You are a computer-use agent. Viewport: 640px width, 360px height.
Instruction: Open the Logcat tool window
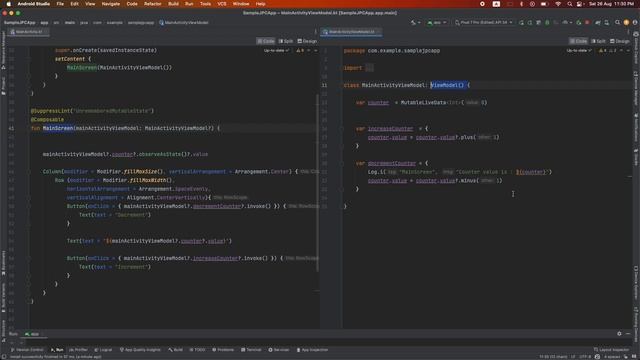tap(103, 350)
